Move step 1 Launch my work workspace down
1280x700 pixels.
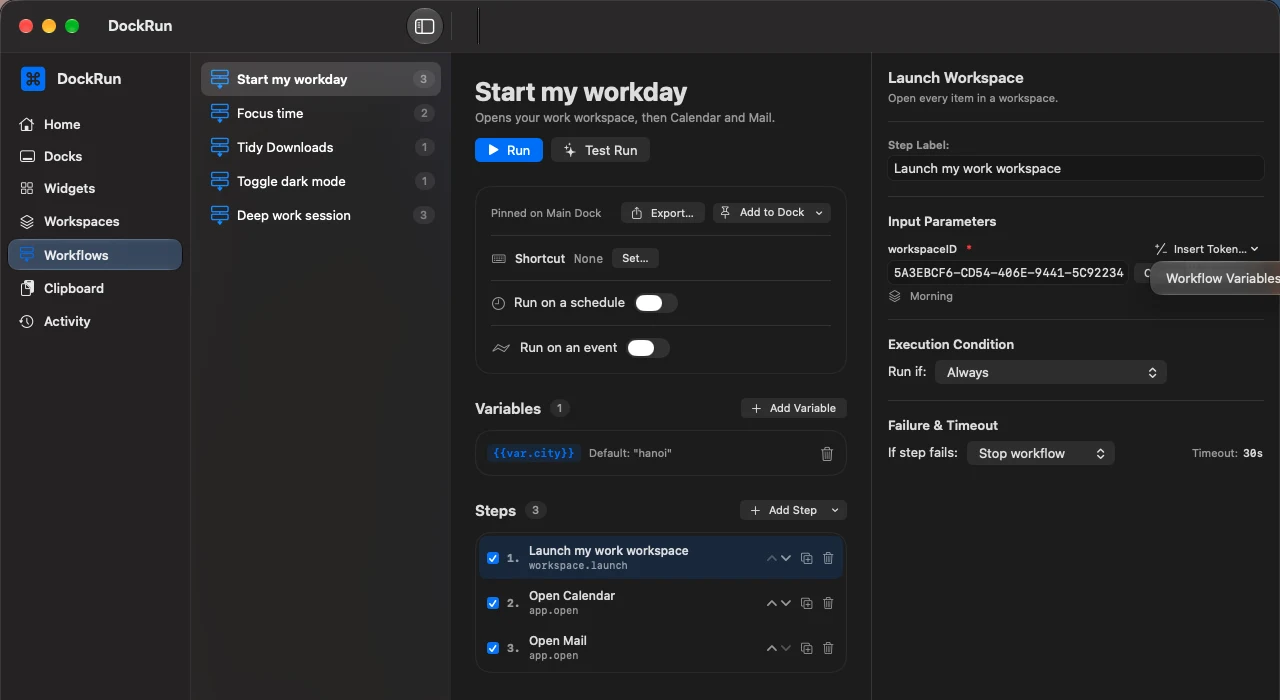pyautogui.click(x=786, y=558)
